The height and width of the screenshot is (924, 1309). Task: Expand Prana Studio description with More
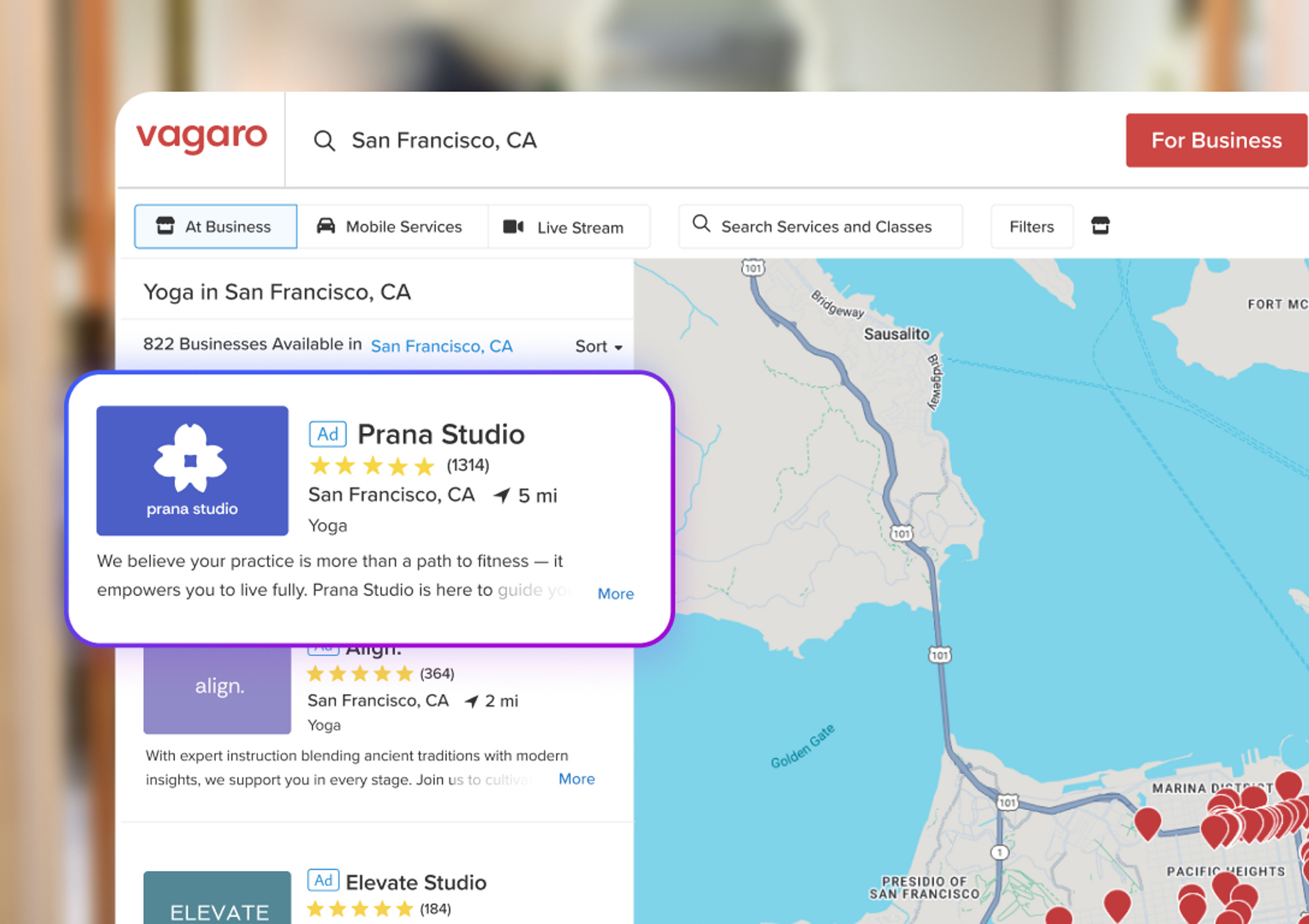616,594
